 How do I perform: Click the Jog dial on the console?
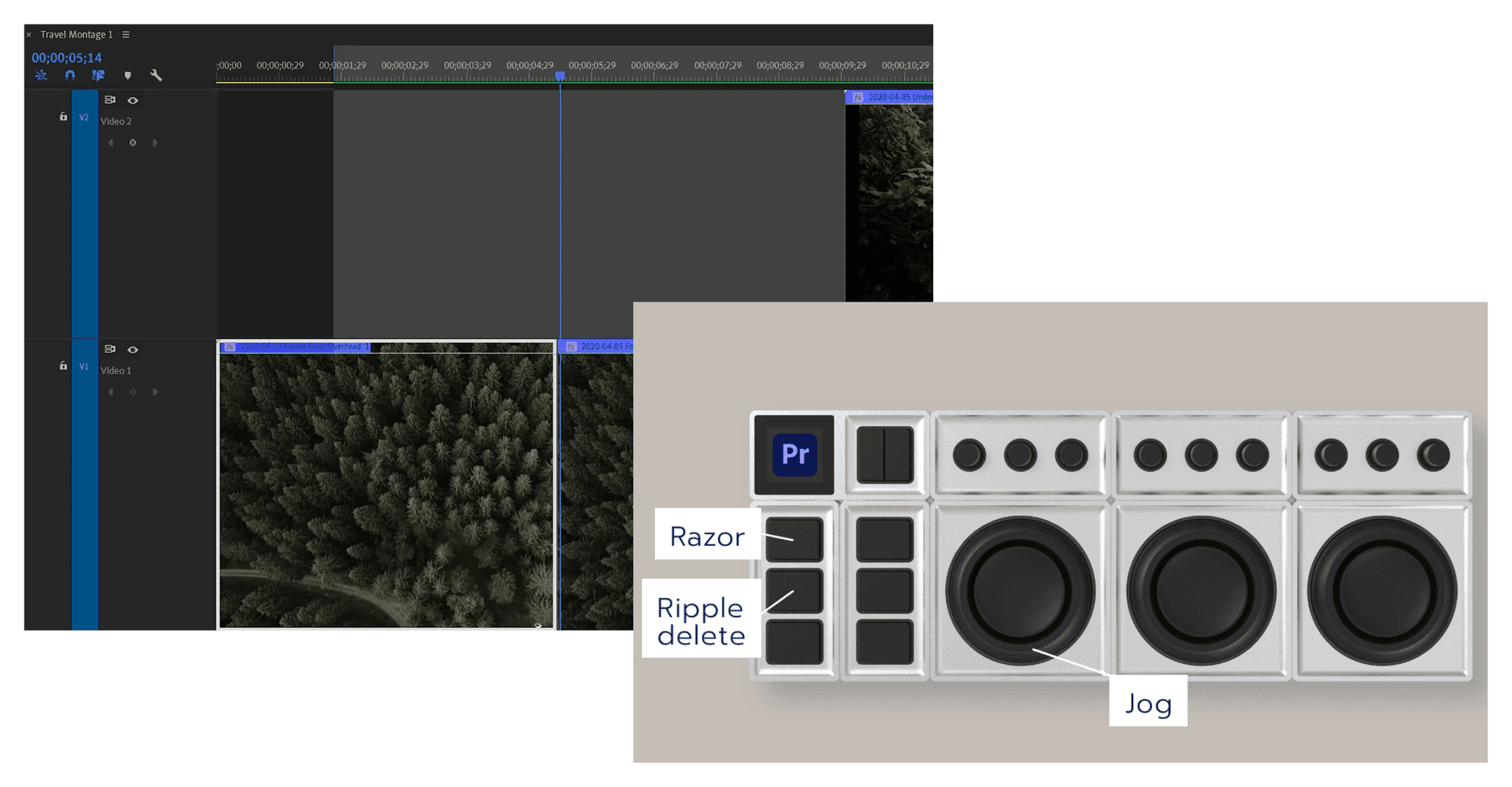1020,589
